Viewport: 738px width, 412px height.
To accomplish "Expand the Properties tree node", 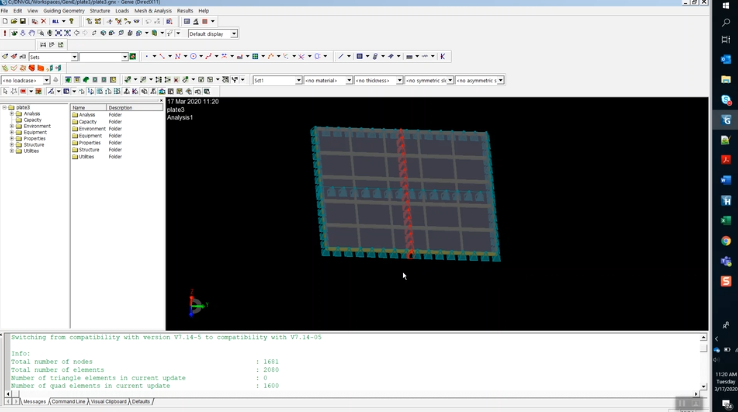I will (12, 138).
